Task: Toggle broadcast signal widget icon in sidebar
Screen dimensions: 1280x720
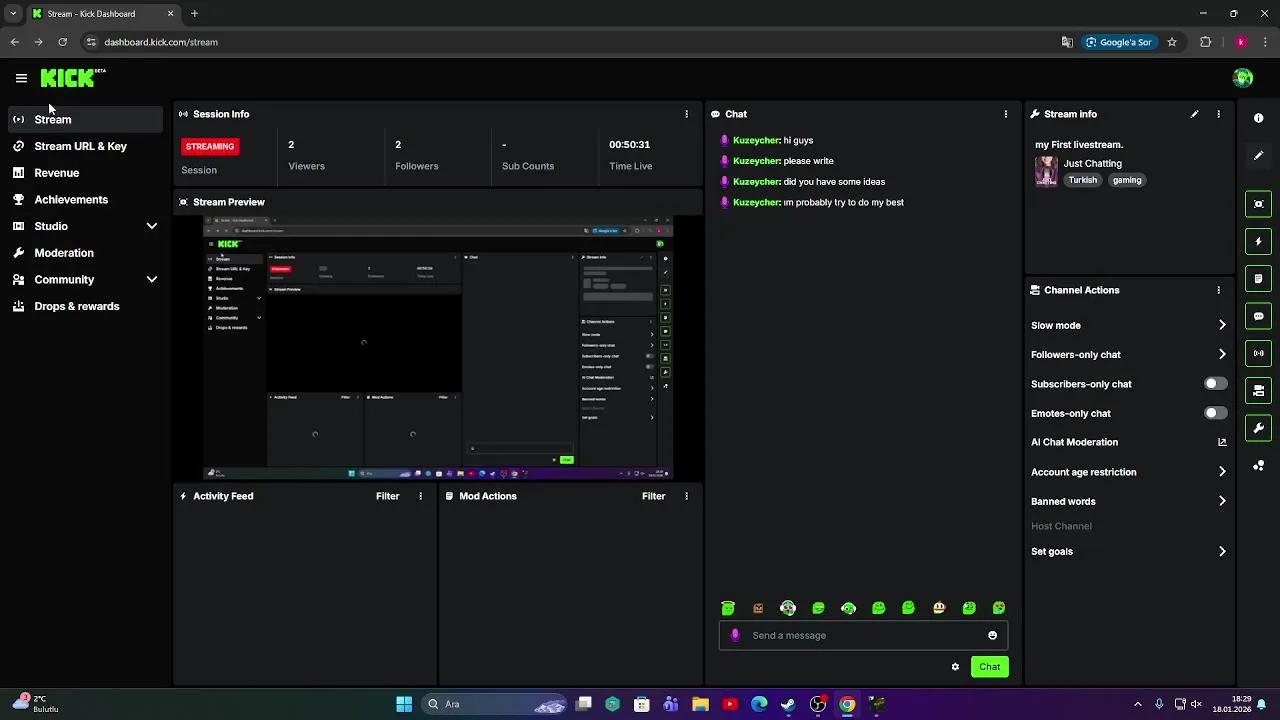Action: (x=1258, y=353)
